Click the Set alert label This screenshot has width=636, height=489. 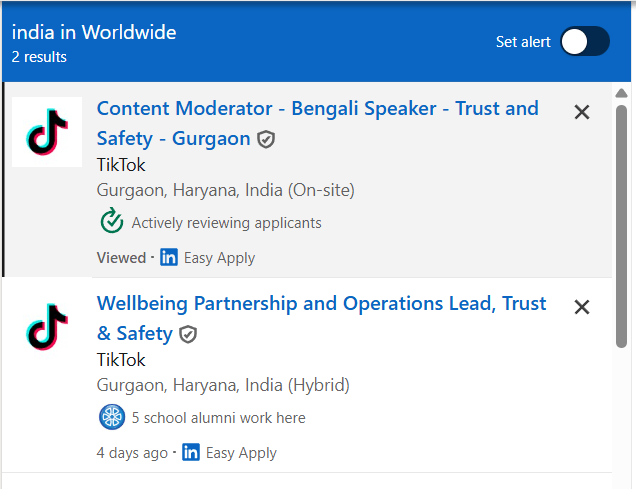(x=523, y=42)
